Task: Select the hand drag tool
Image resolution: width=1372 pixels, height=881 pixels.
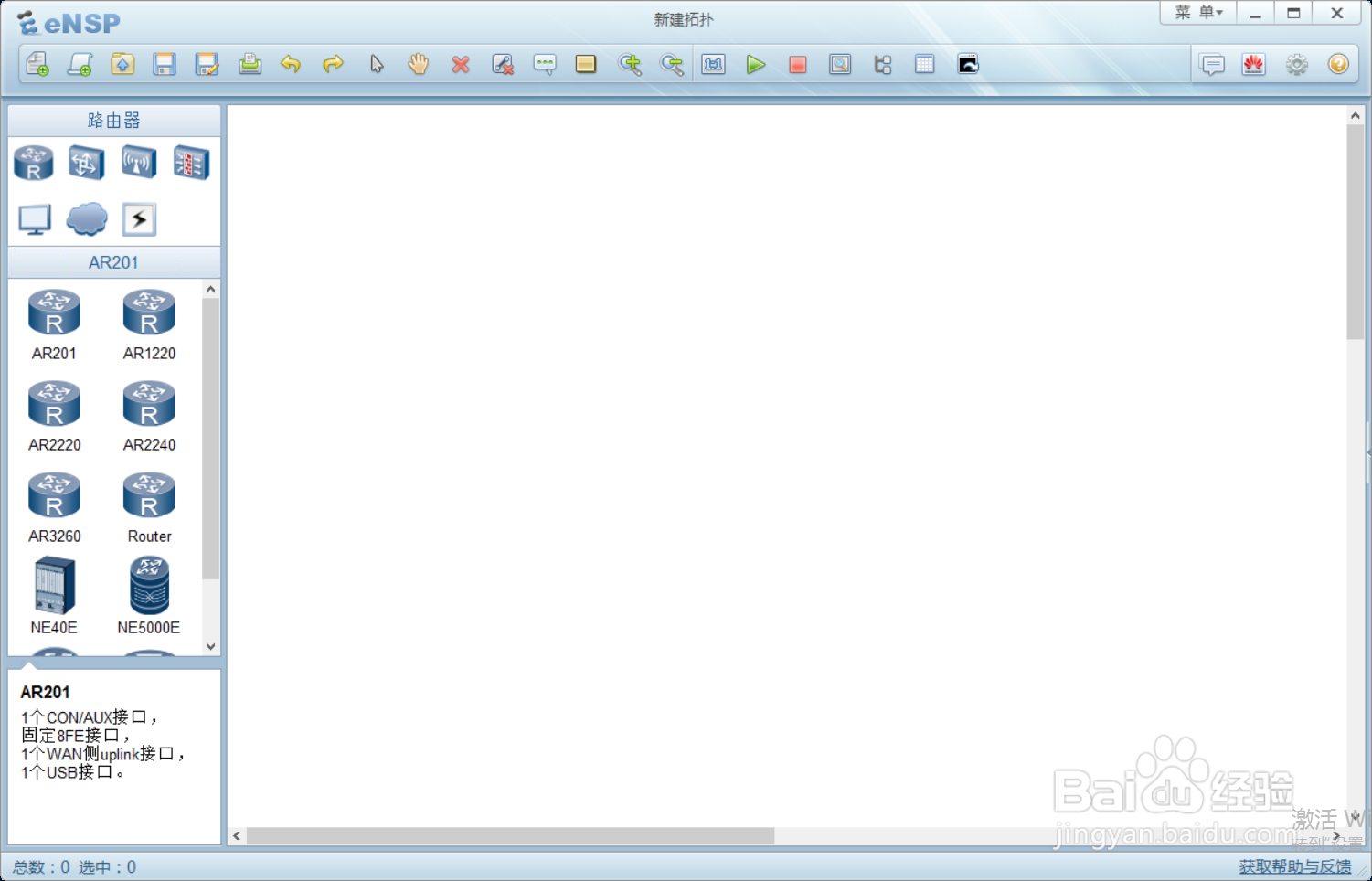Action: click(x=419, y=64)
